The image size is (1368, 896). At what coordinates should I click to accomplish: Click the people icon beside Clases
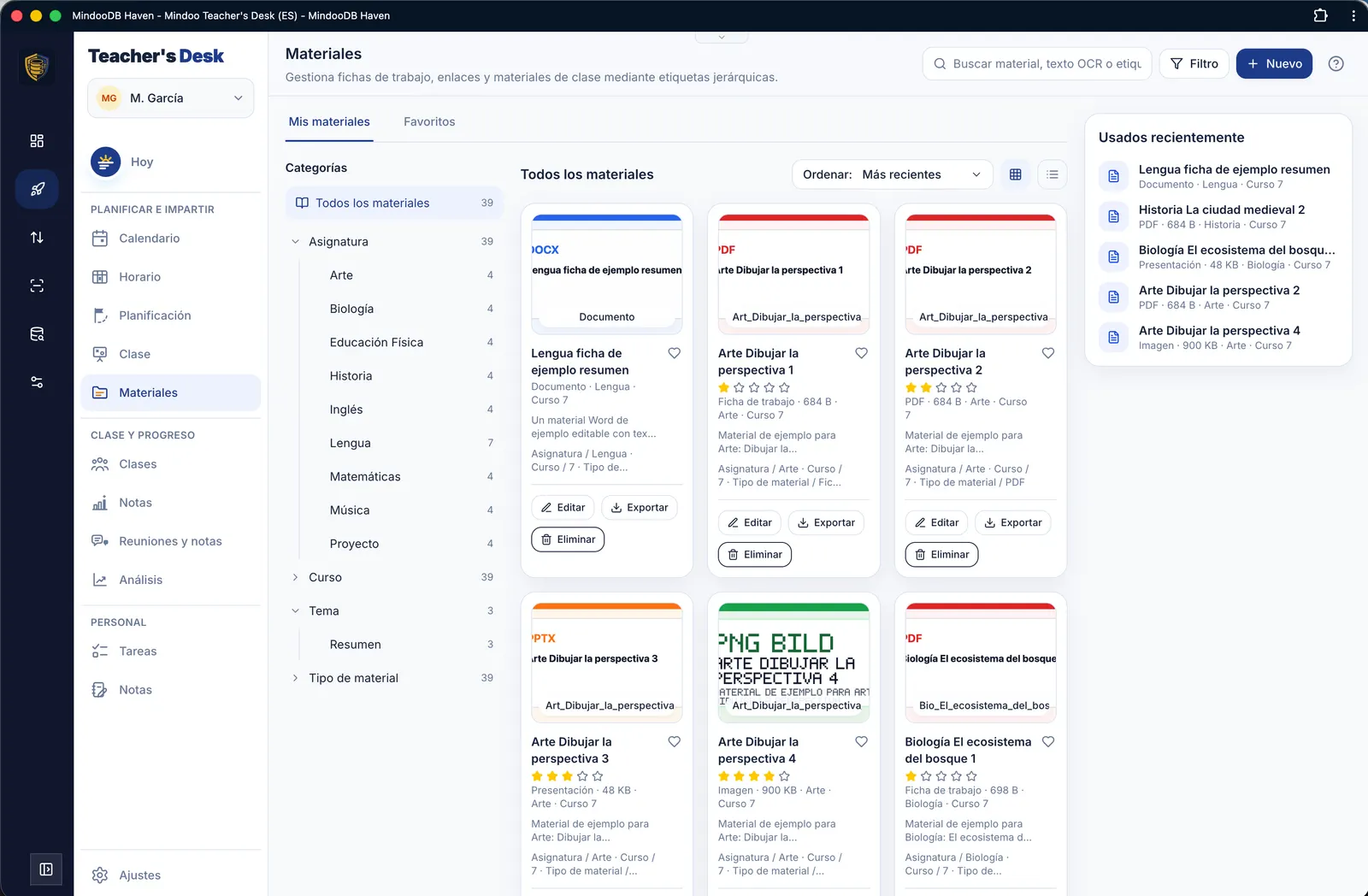[x=100, y=464]
